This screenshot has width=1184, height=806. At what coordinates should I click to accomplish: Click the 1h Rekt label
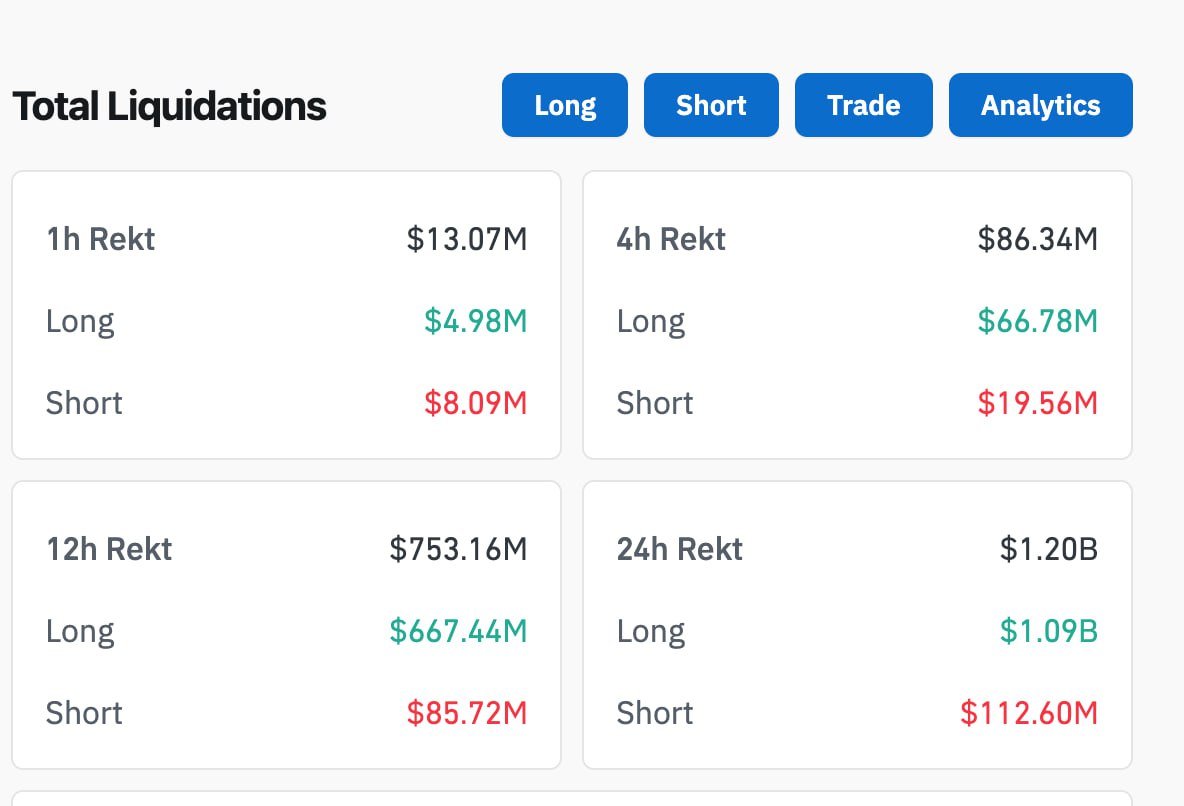pyautogui.click(x=100, y=239)
